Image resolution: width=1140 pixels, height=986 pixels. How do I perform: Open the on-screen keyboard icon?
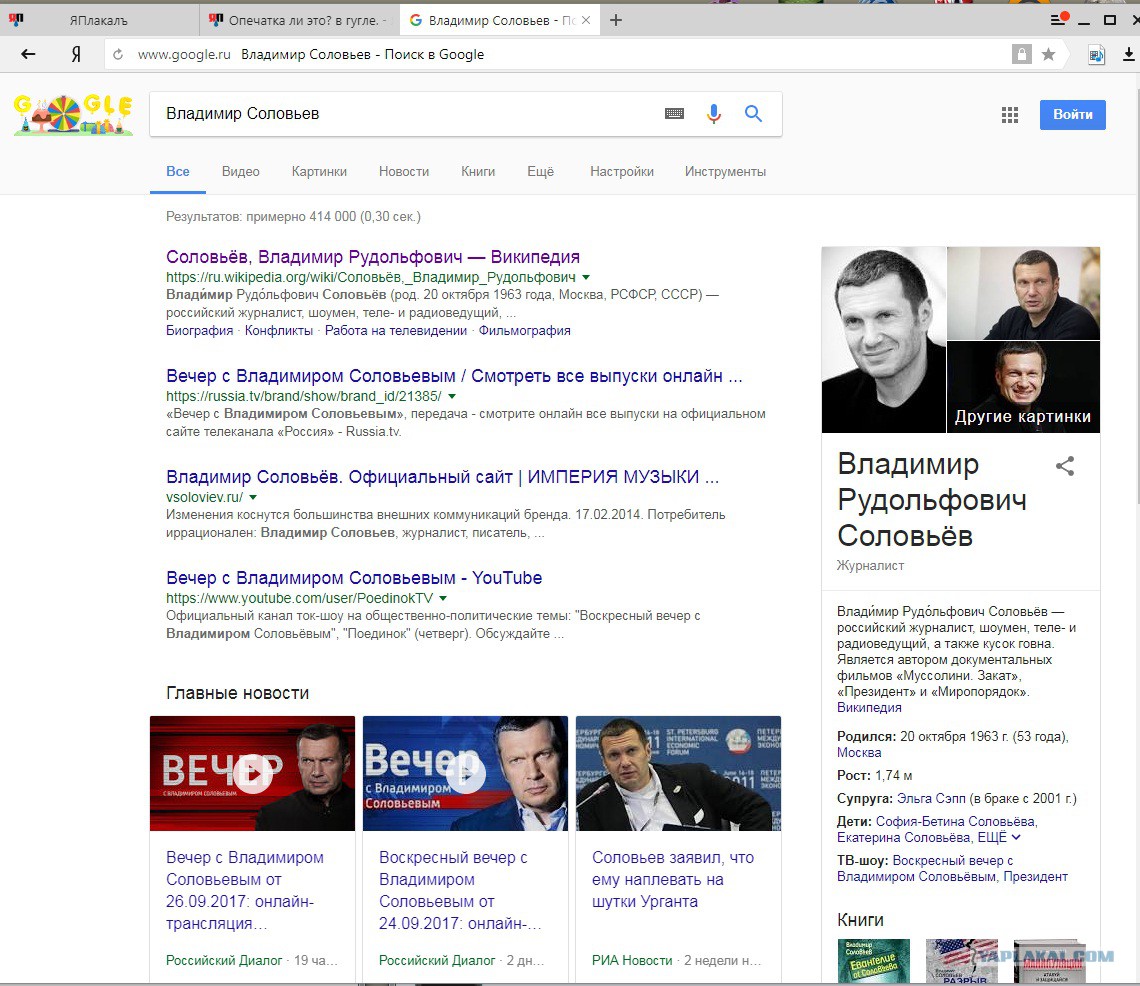pos(674,113)
